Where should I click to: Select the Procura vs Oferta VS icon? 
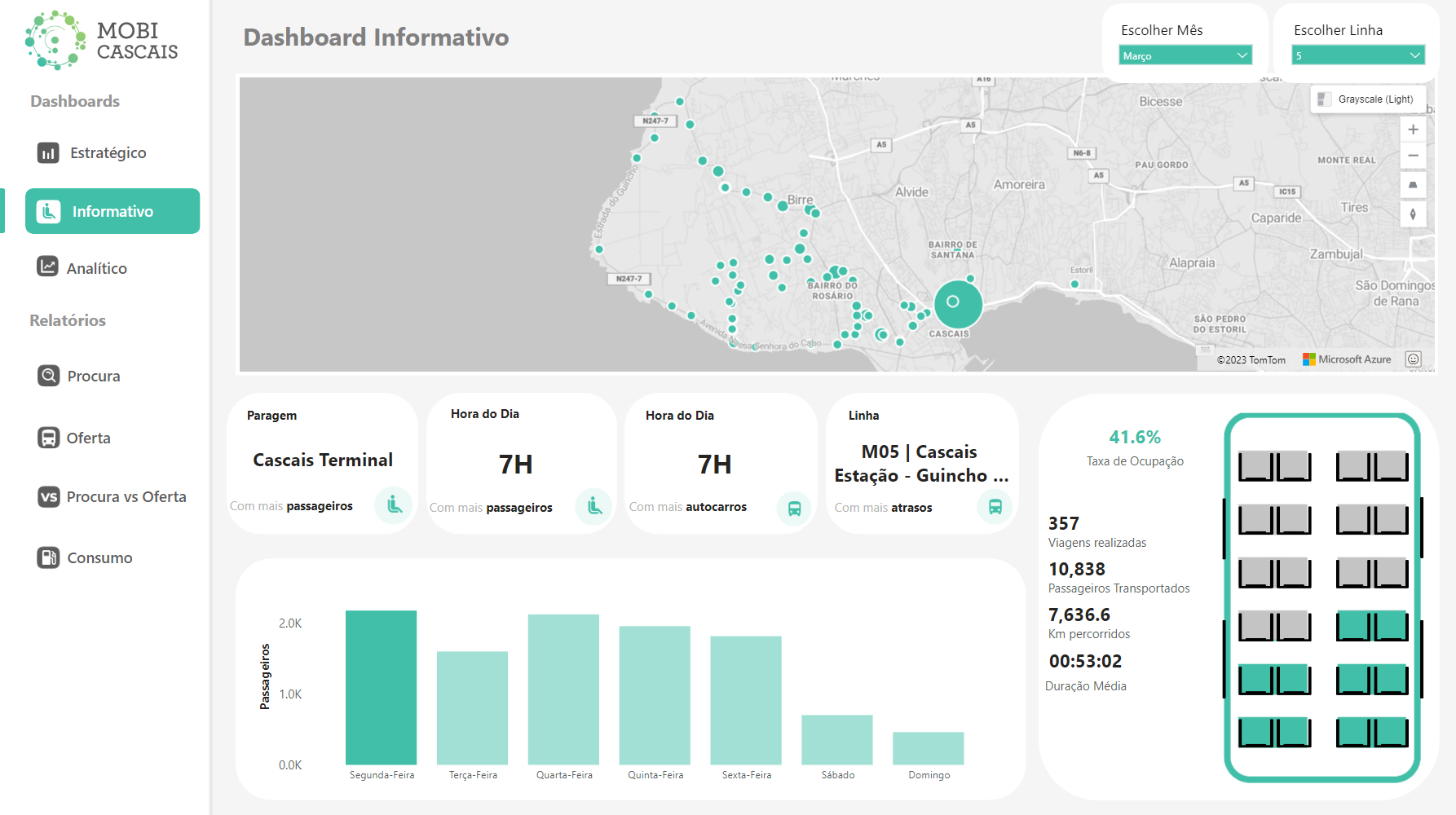coord(47,496)
